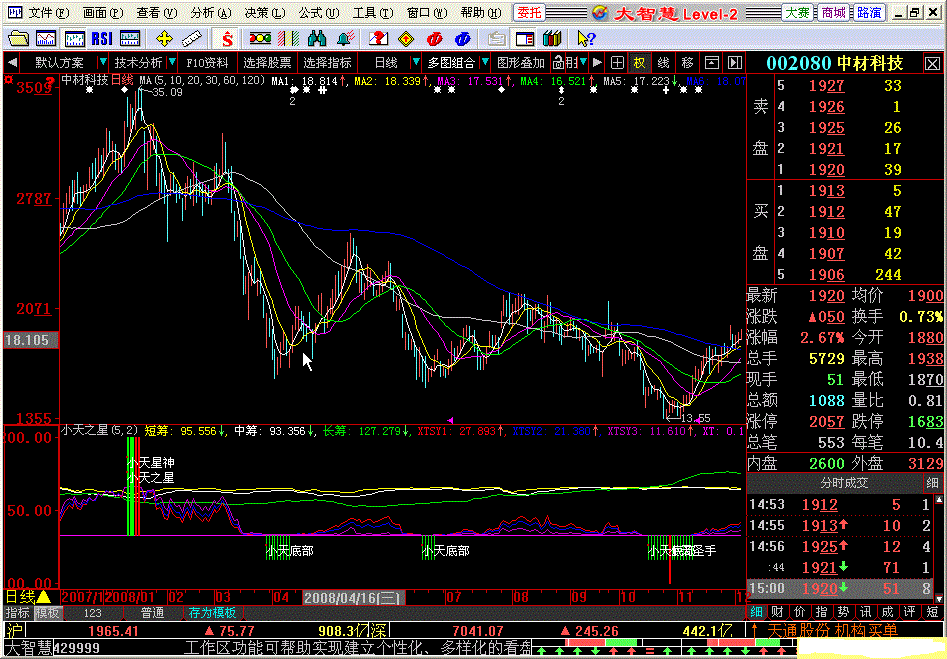Screen dimensions: 947x659
Task: Click the right scroll arrow of chart bar
Action: click(x=597, y=62)
